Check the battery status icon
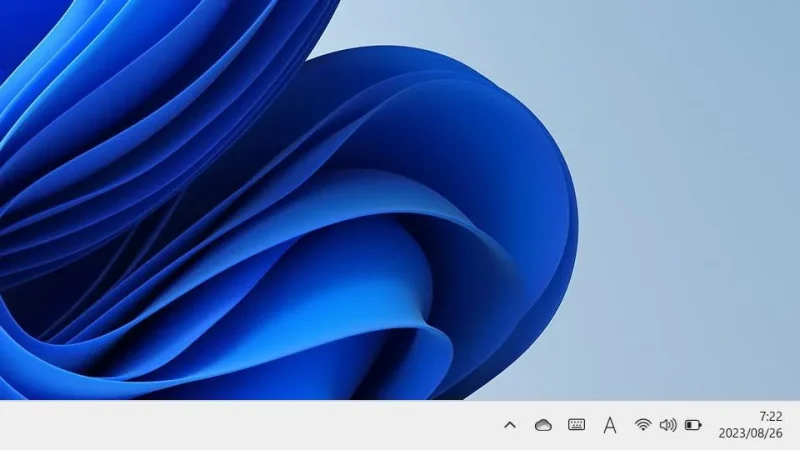This screenshot has width=800, height=450. tap(693, 424)
